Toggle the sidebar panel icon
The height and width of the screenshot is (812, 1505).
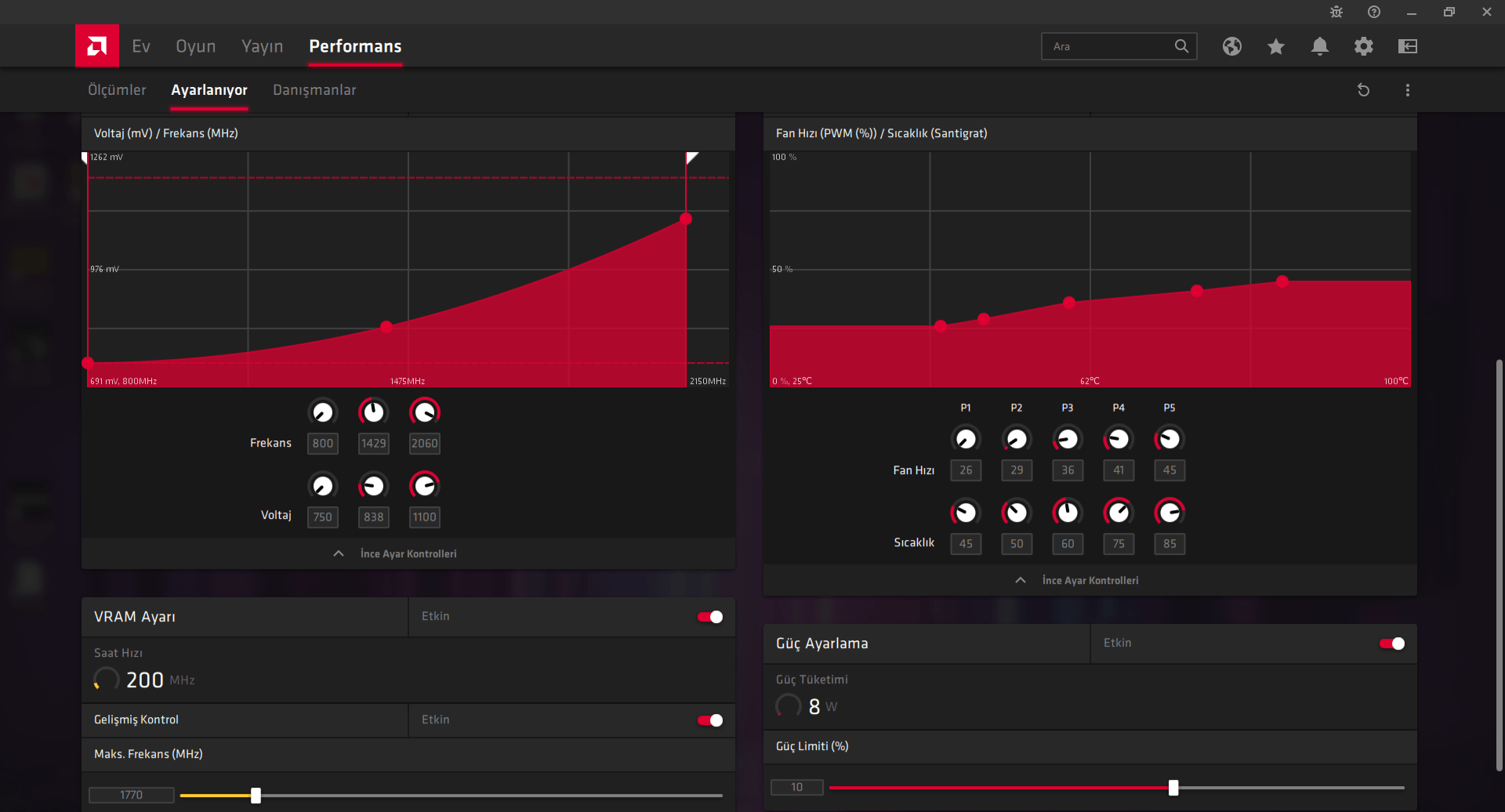pos(1408,46)
